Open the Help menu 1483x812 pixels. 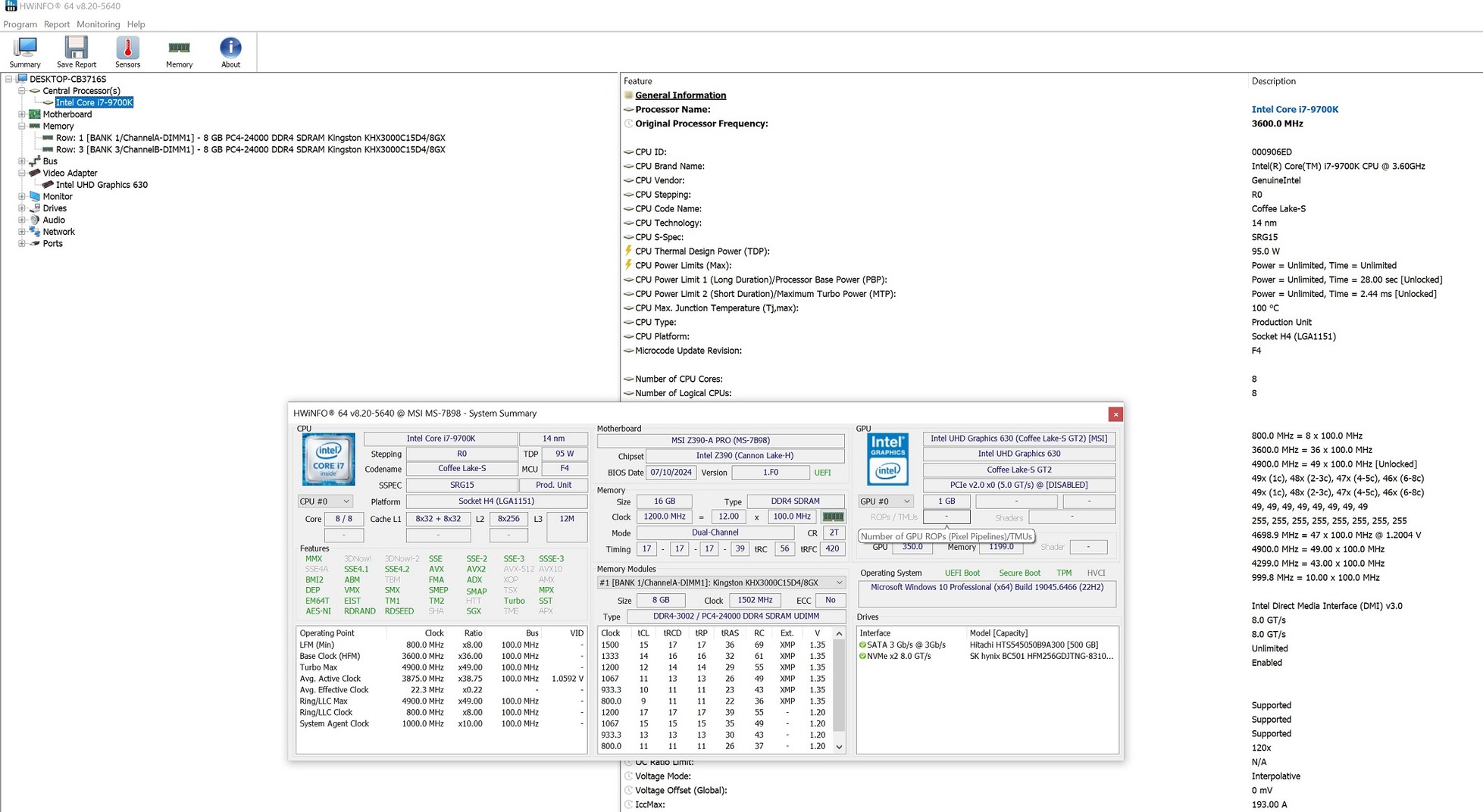(136, 24)
